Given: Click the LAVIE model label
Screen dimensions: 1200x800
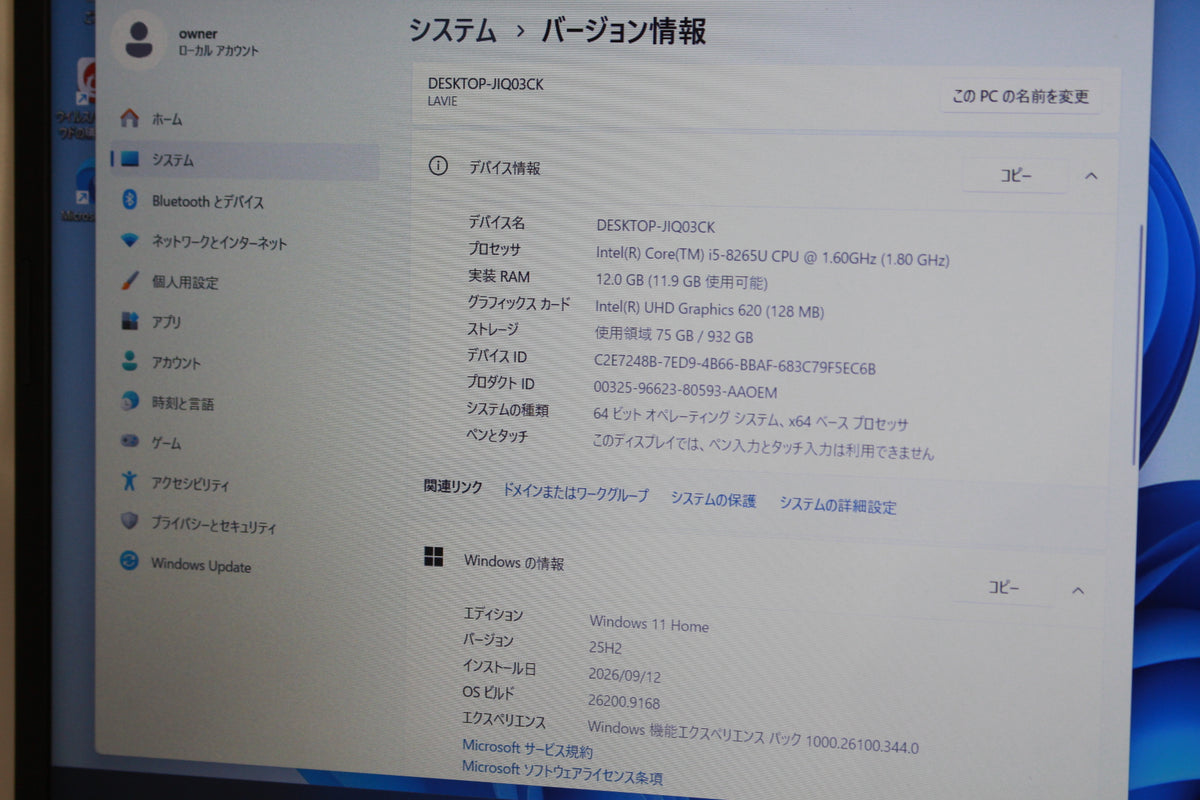Looking at the screenshot, I should coord(443,101).
